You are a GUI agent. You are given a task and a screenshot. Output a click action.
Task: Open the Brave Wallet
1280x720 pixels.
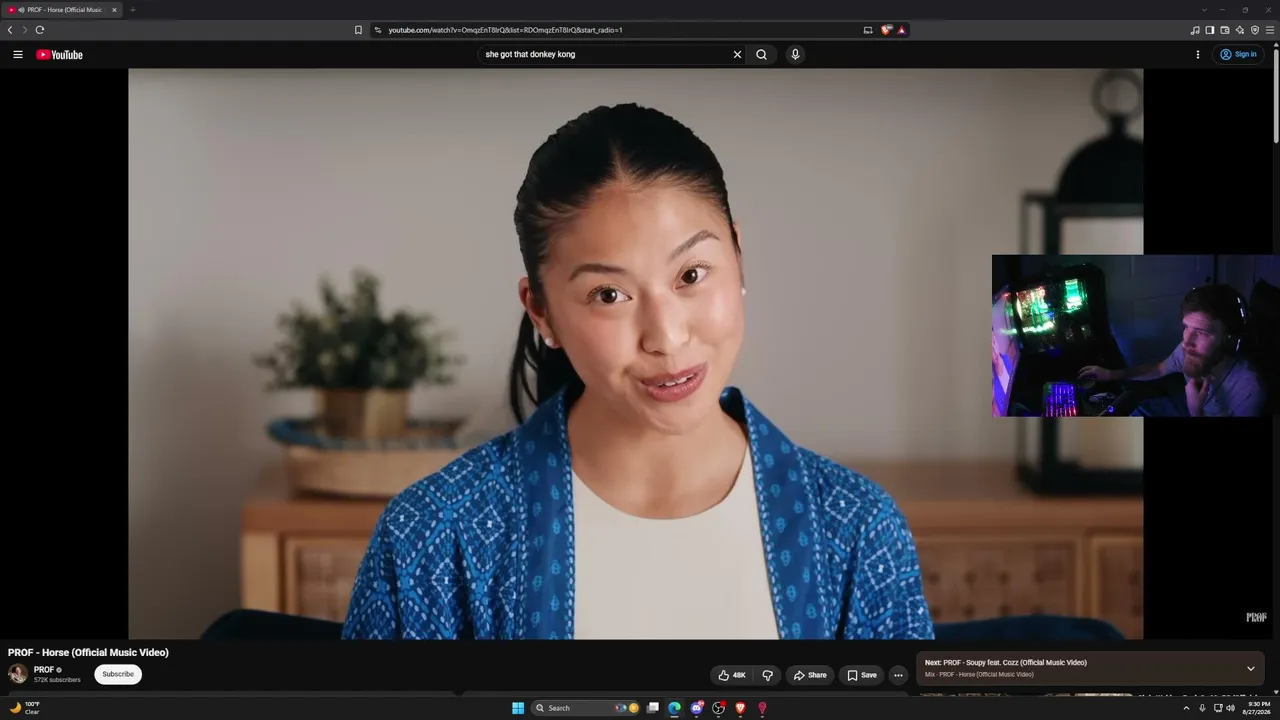tap(1225, 30)
